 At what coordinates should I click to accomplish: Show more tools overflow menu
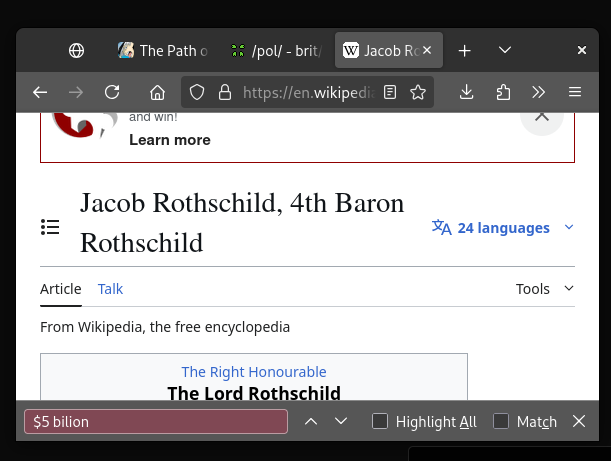(x=539, y=92)
